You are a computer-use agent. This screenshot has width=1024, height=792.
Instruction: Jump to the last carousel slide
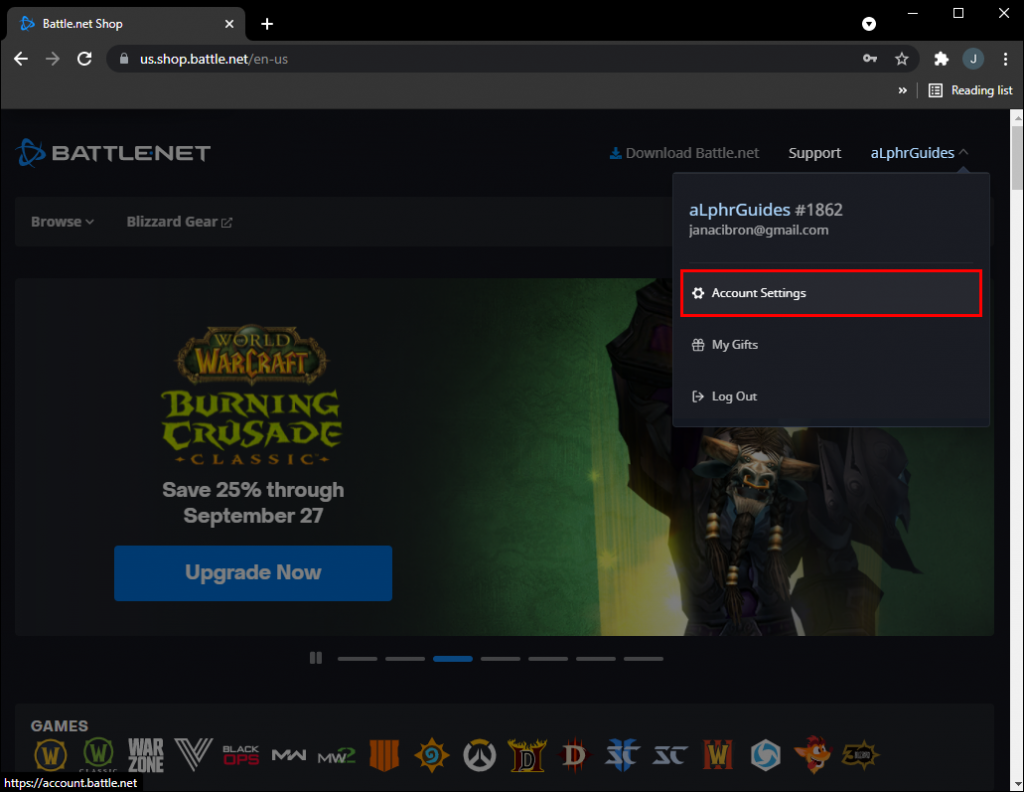[x=643, y=658]
